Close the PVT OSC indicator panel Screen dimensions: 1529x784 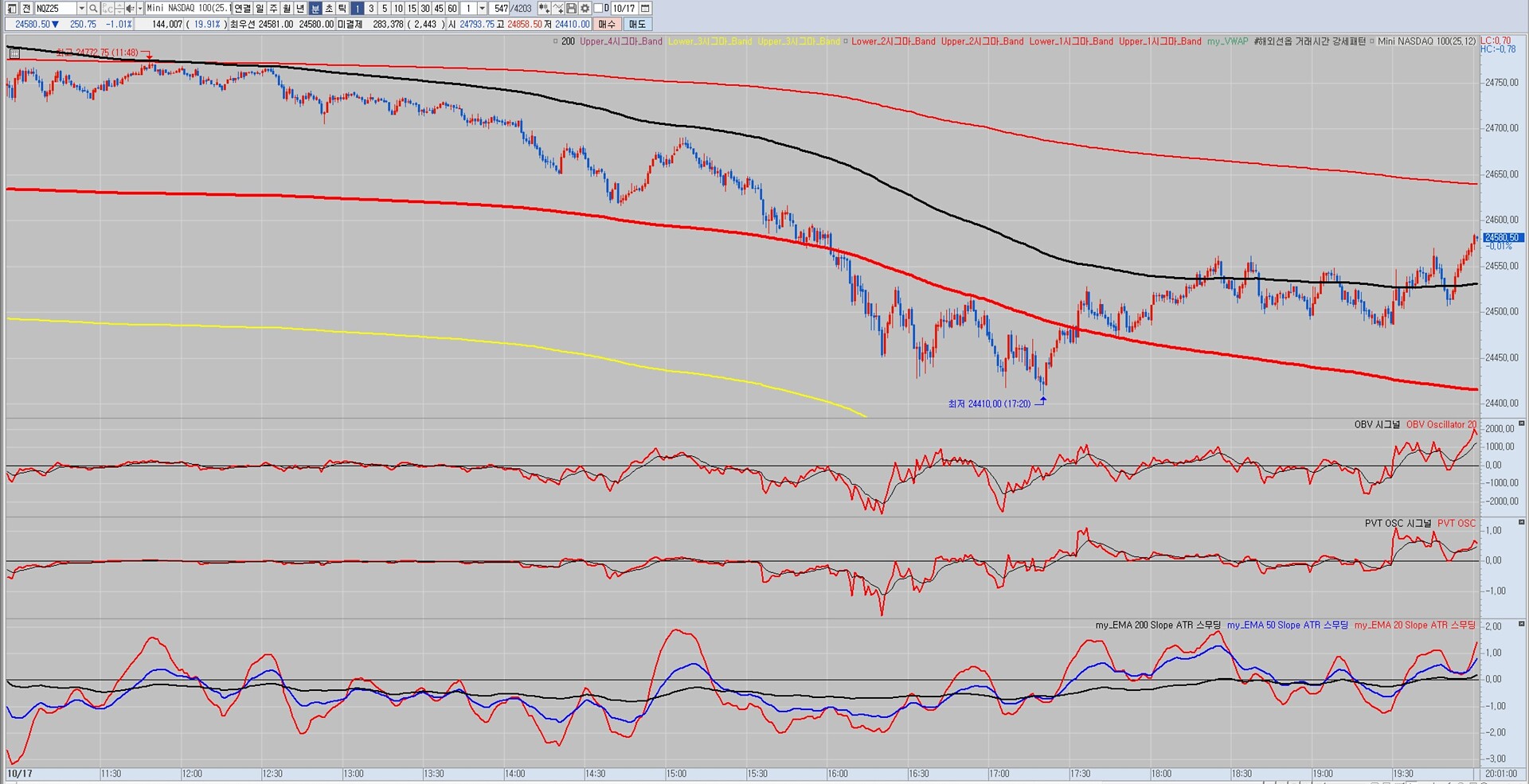pyautogui.click(x=1521, y=522)
